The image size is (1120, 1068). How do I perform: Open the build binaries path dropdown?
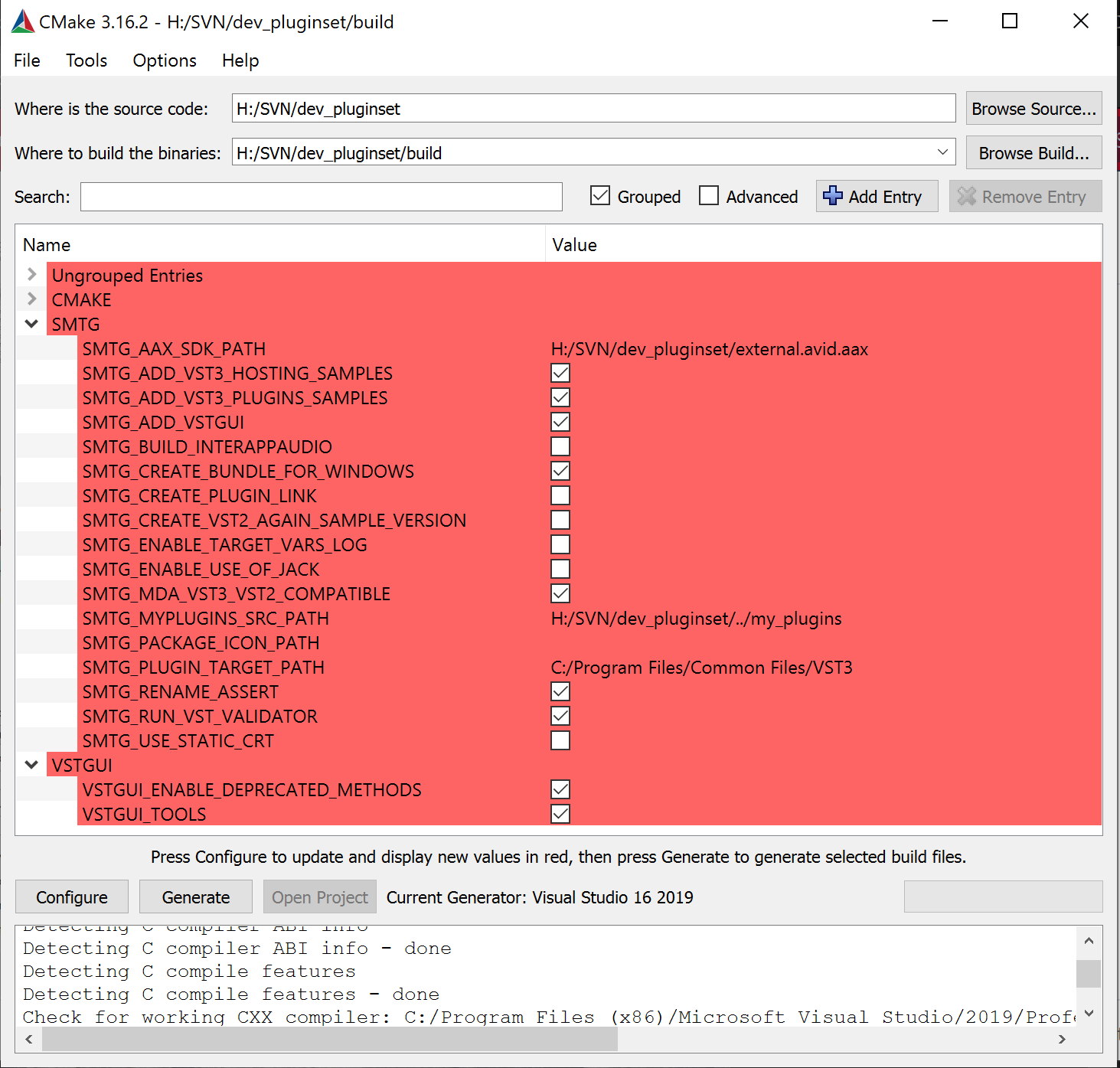click(942, 152)
